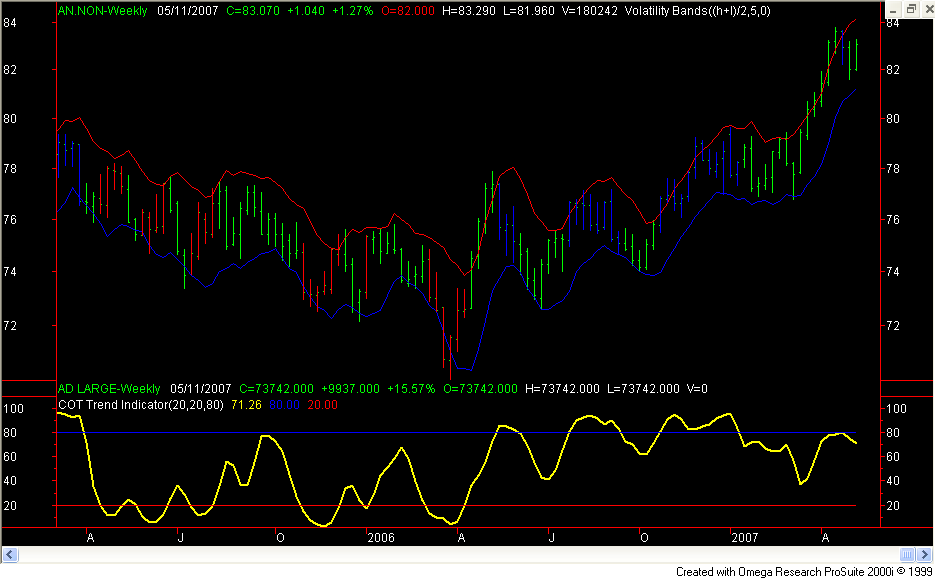Click the yellow 71.26 indicator value
Viewport: 935px width, 578px height.
coord(246,405)
